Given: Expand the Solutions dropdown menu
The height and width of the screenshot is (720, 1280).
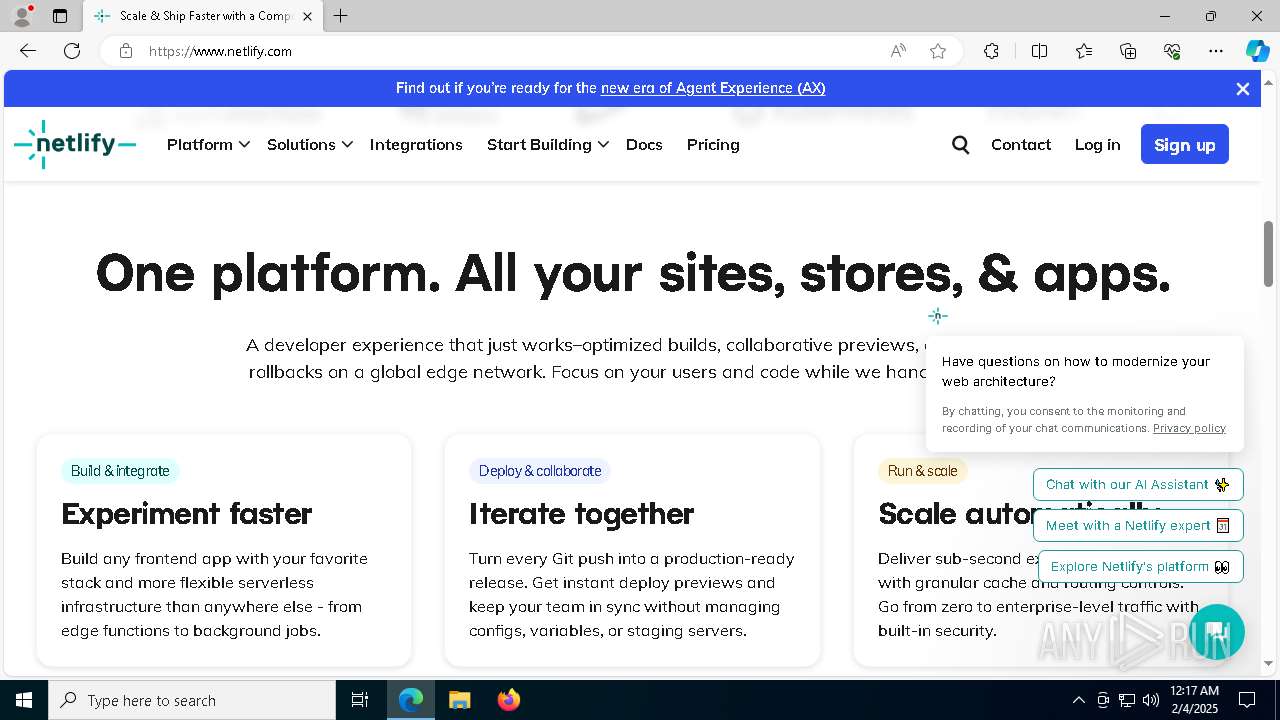Looking at the screenshot, I should 310,145.
